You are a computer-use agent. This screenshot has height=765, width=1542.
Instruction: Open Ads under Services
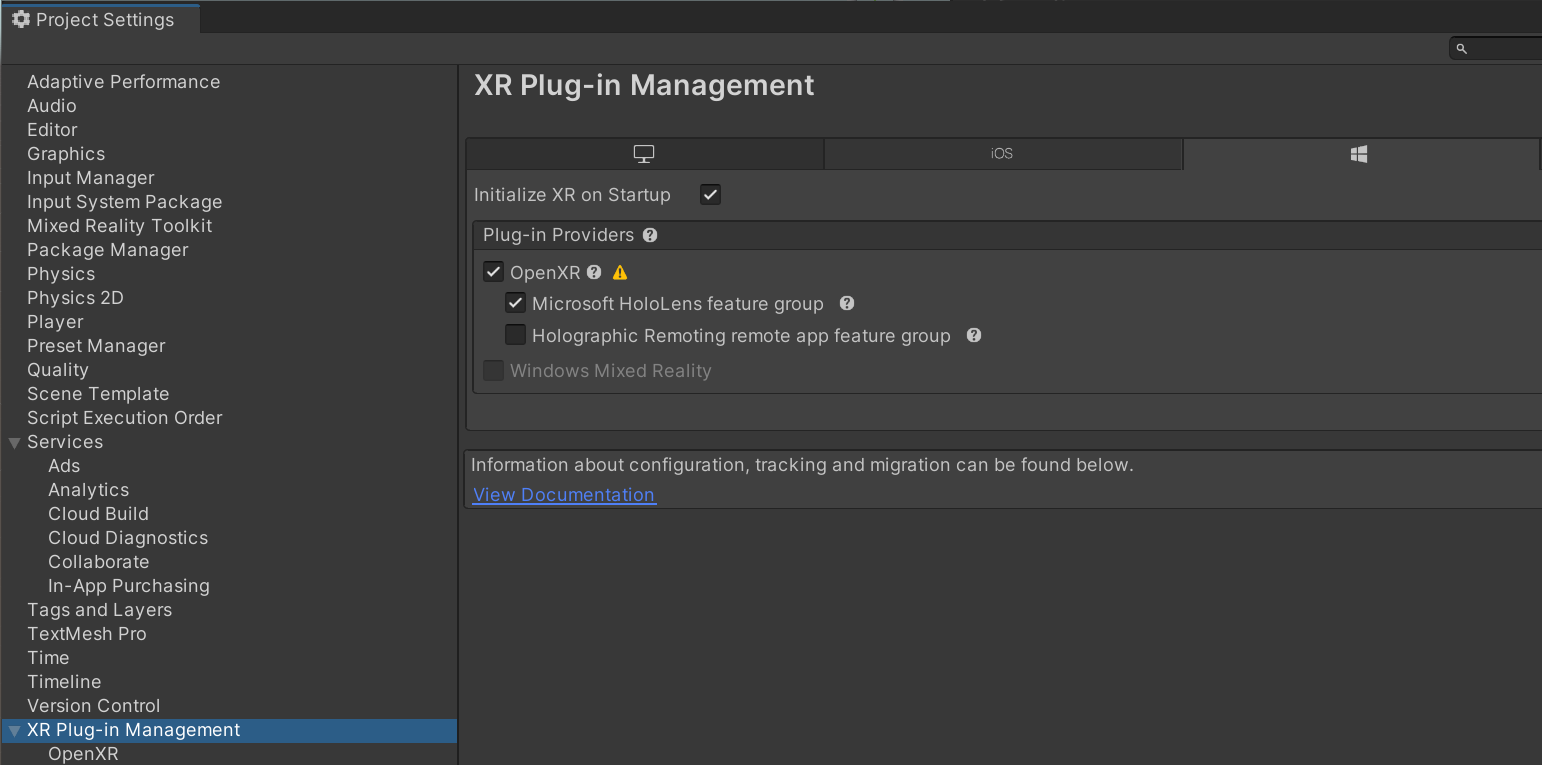64,466
